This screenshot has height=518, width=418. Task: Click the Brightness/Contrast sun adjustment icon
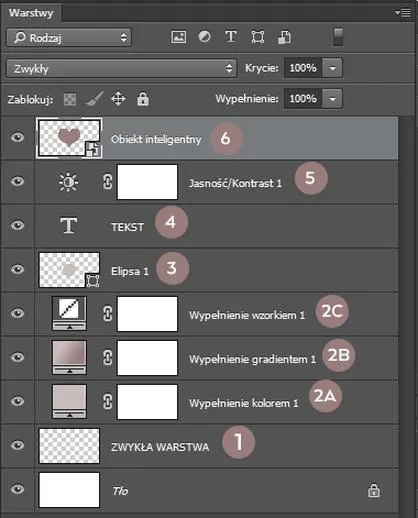click(x=68, y=182)
